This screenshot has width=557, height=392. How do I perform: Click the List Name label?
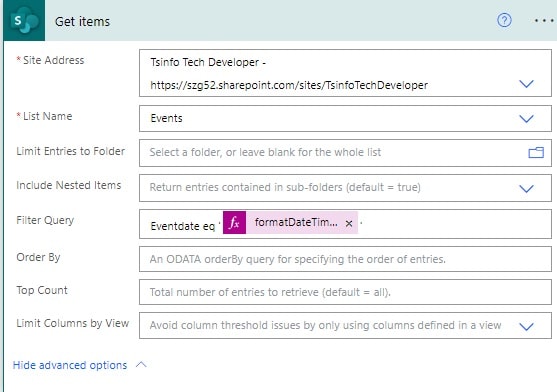(48, 116)
